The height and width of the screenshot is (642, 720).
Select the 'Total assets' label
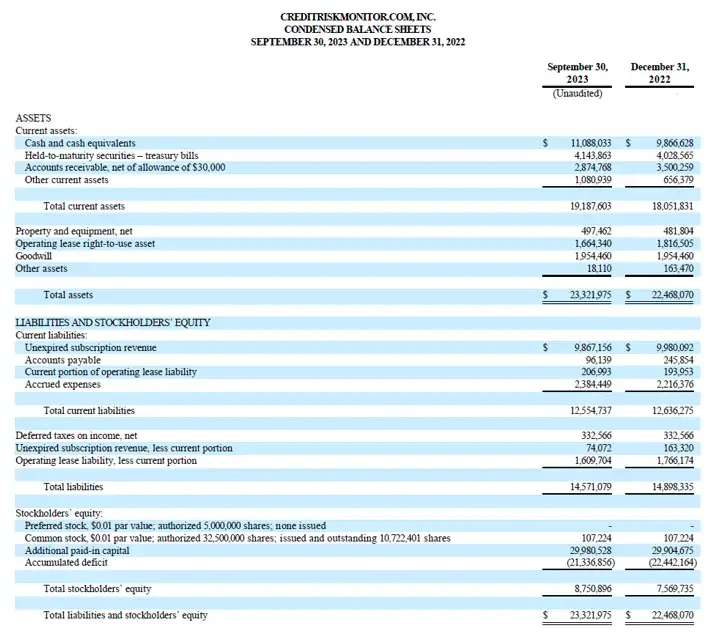pos(68,295)
